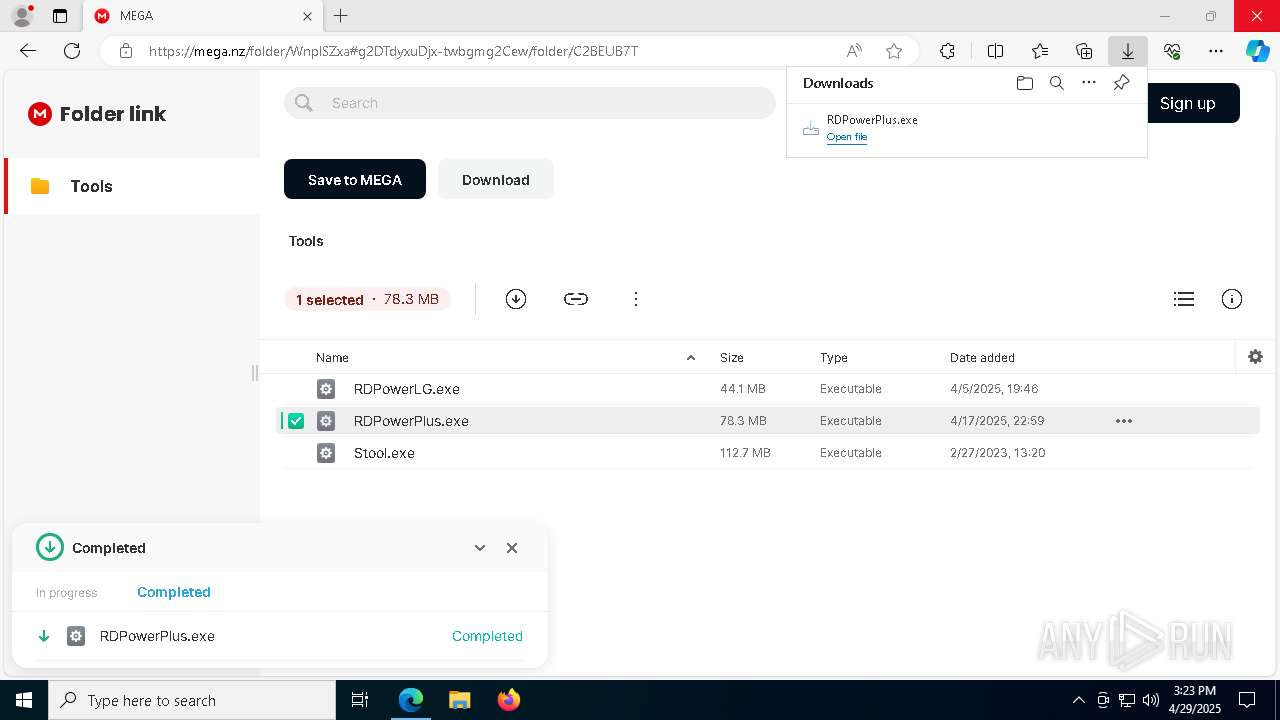Image resolution: width=1280 pixels, height=720 pixels.
Task: Click the Downloads toolbar icon
Action: [1128, 51]
